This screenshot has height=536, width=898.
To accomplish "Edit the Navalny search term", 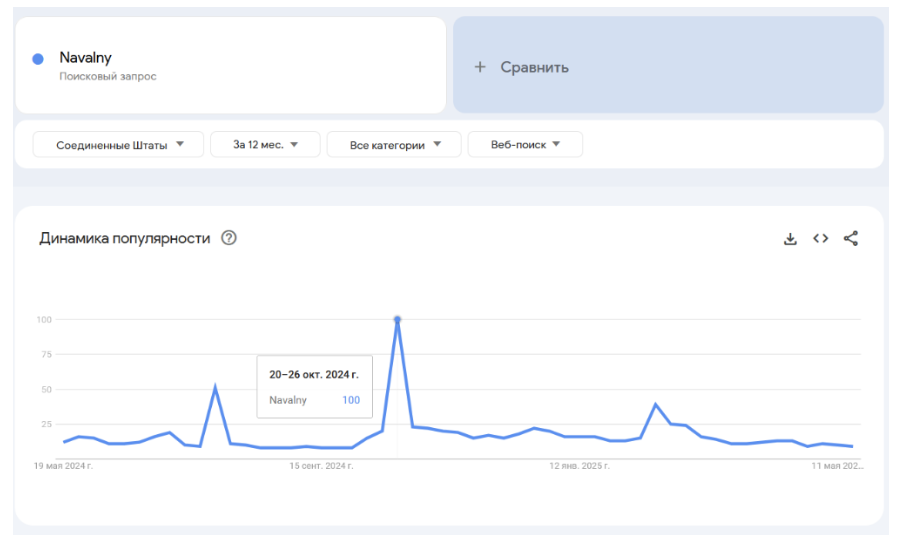I will click(x=85, y=58).
